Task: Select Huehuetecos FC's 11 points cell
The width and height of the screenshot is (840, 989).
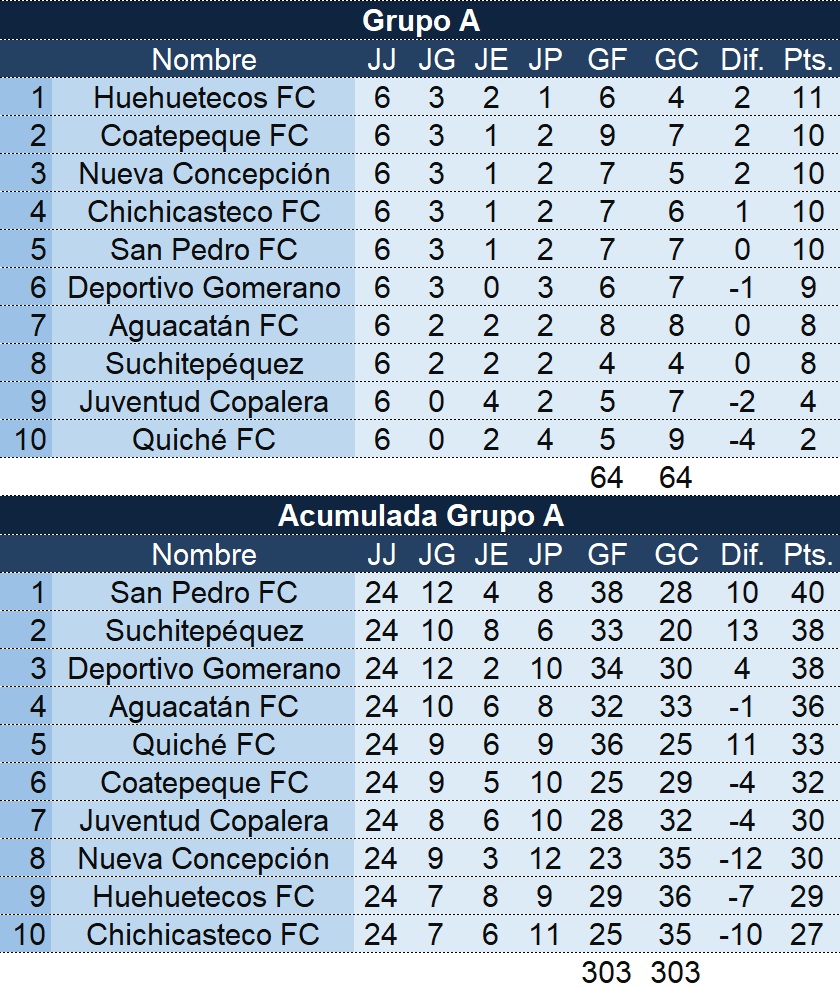Action: (x=807, y=98)
